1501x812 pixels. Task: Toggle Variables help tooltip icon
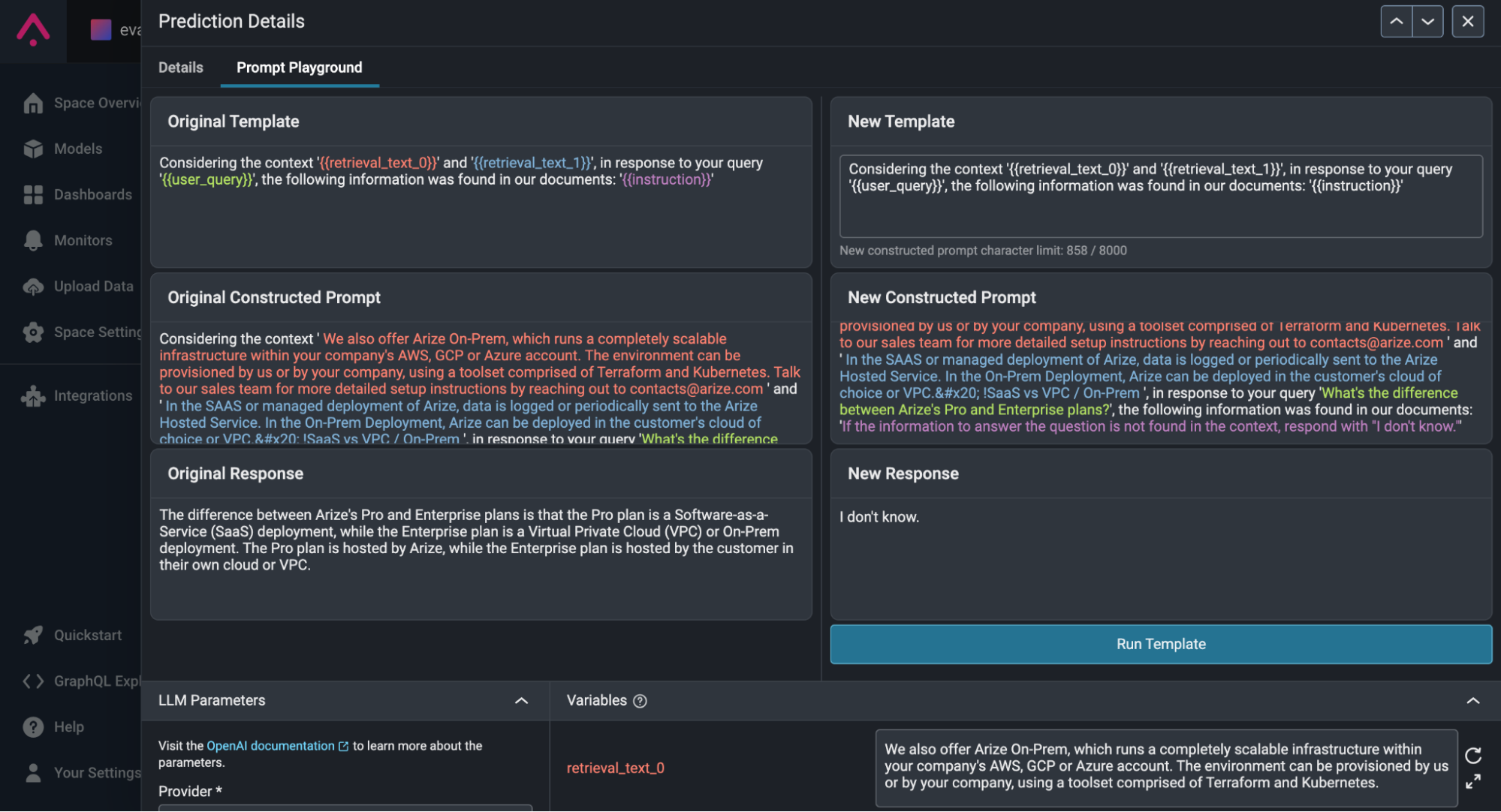coord(640,701)
